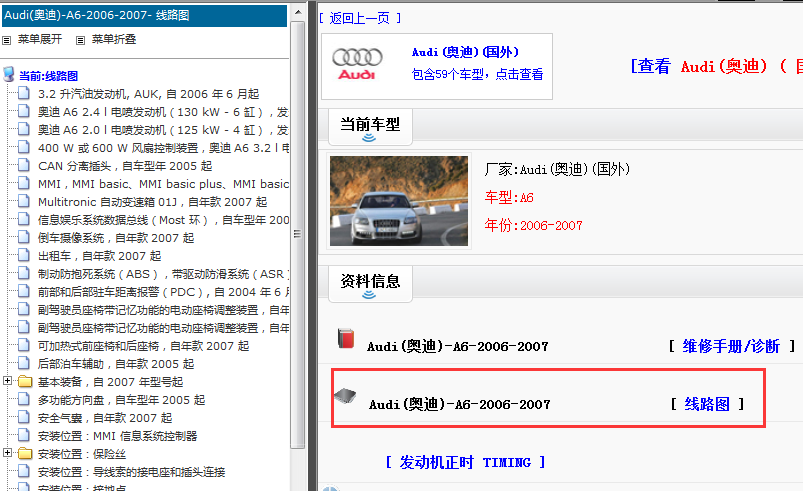Click document icon beside 前部和后部驻车距离报警

coord(24,291)
